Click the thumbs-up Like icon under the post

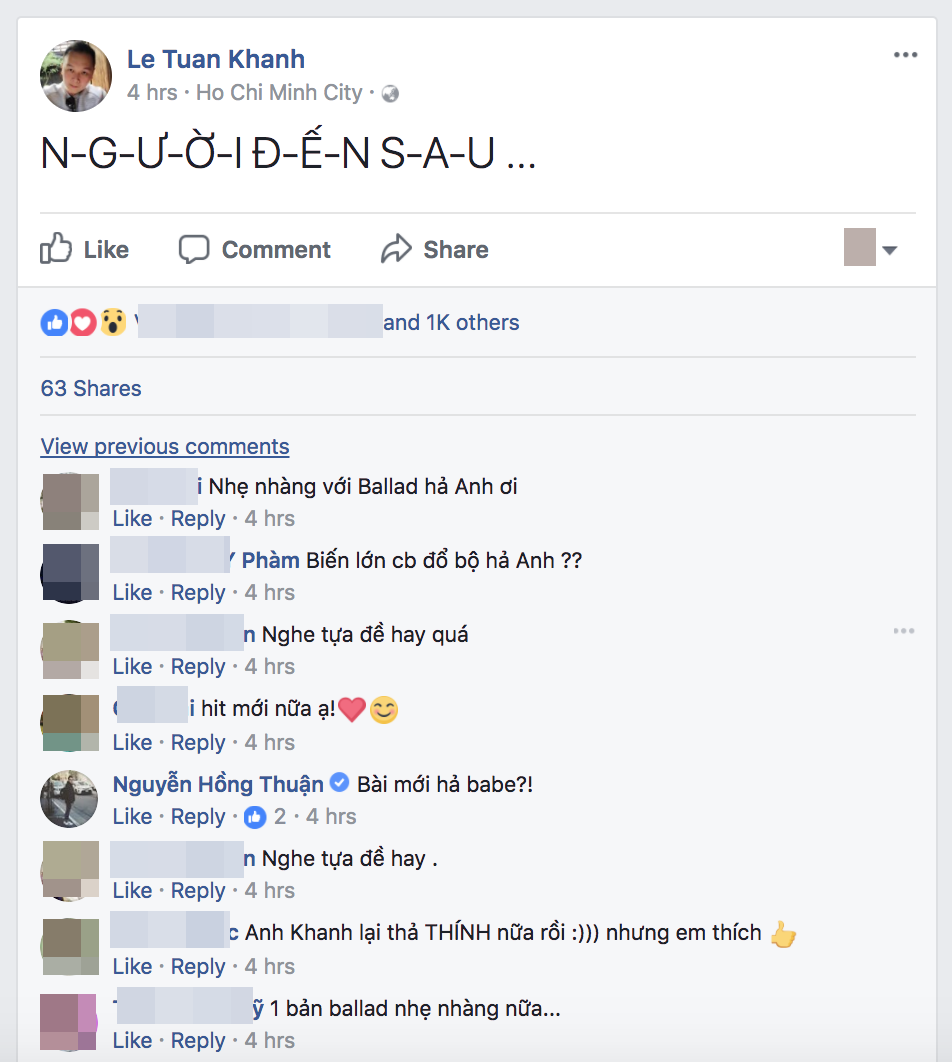56,248
